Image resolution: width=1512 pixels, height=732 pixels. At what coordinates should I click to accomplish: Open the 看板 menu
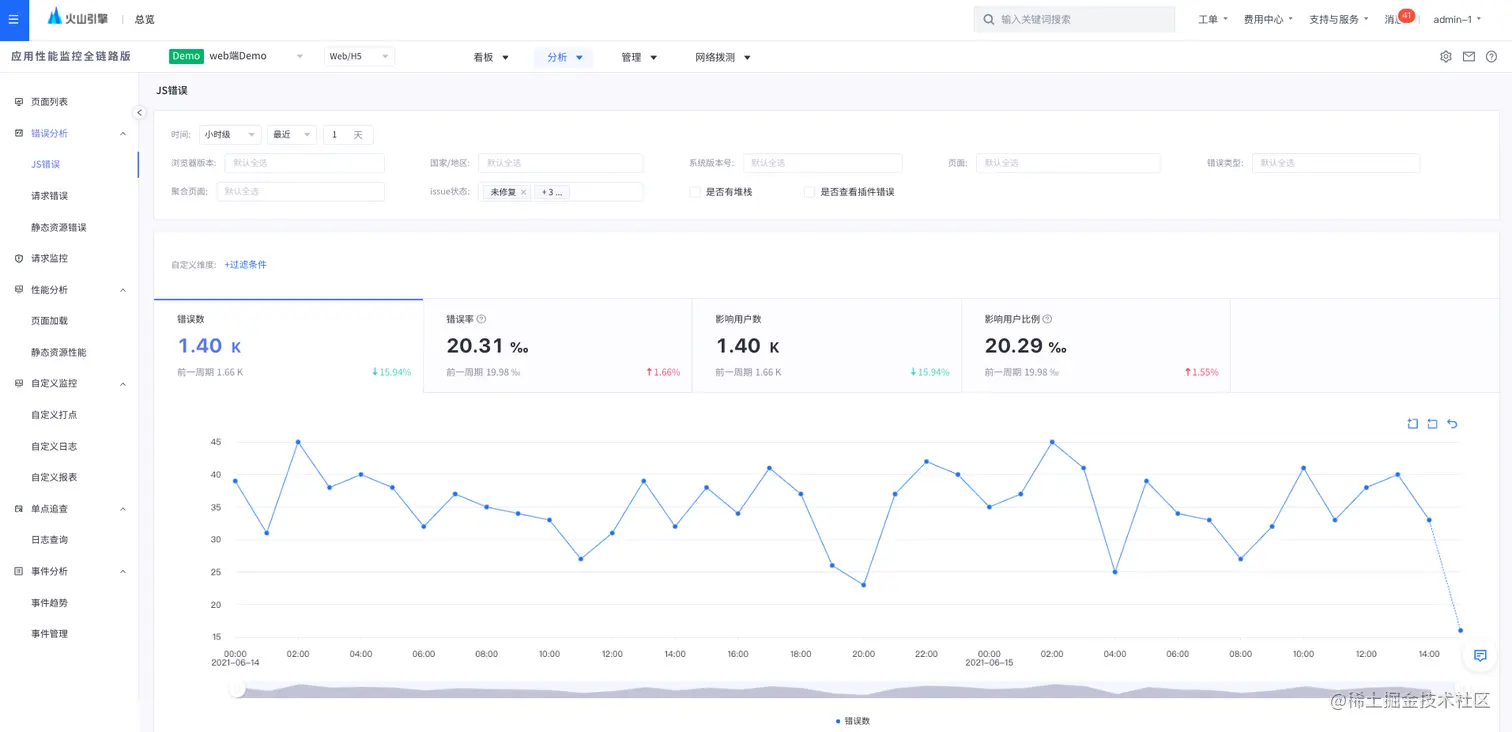coord(491,58)
